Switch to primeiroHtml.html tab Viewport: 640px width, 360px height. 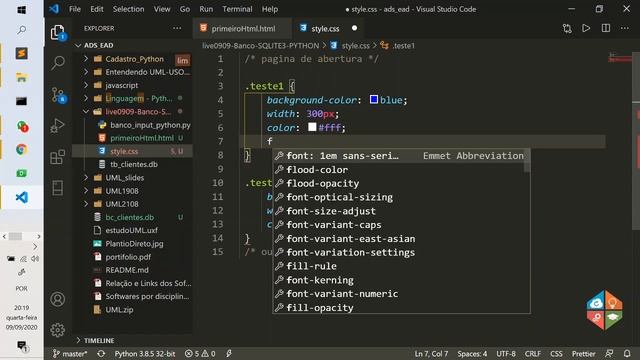pos(242,28)
